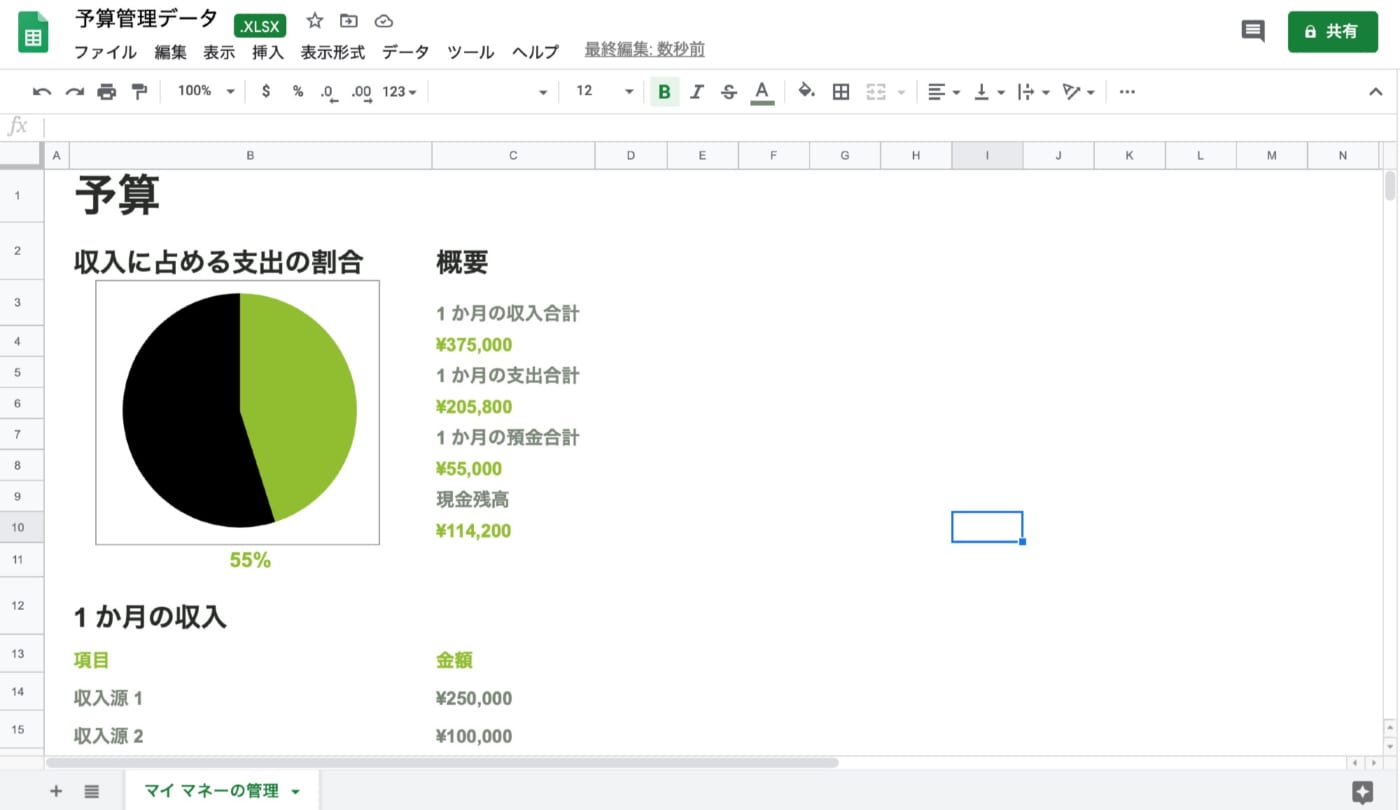The height and width of the screenshot is (810, 1400).
Task: Show more toolbar options (three dots)
Action: coord(1127,92)
